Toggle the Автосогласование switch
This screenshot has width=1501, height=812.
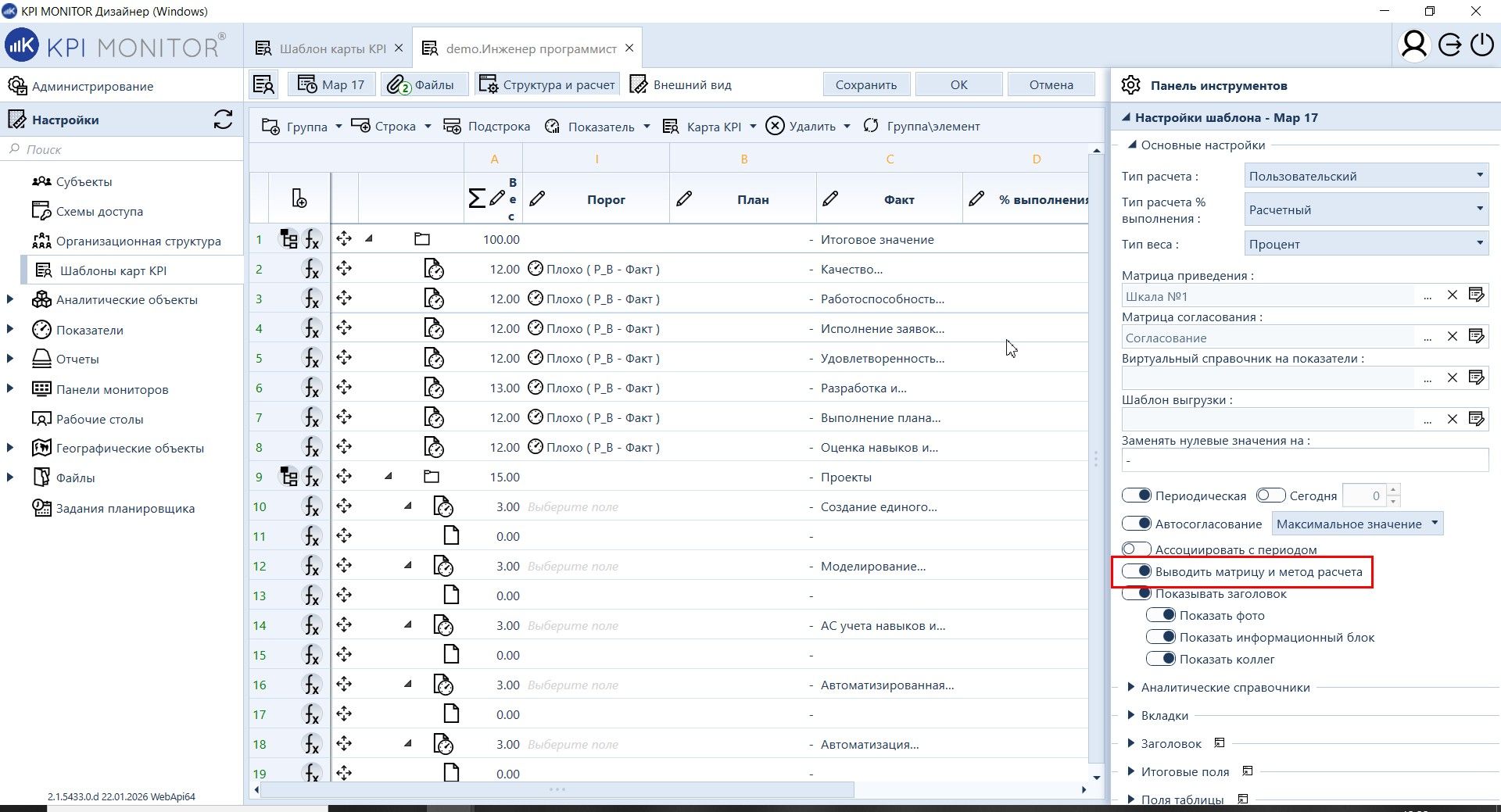point(1137,524)
